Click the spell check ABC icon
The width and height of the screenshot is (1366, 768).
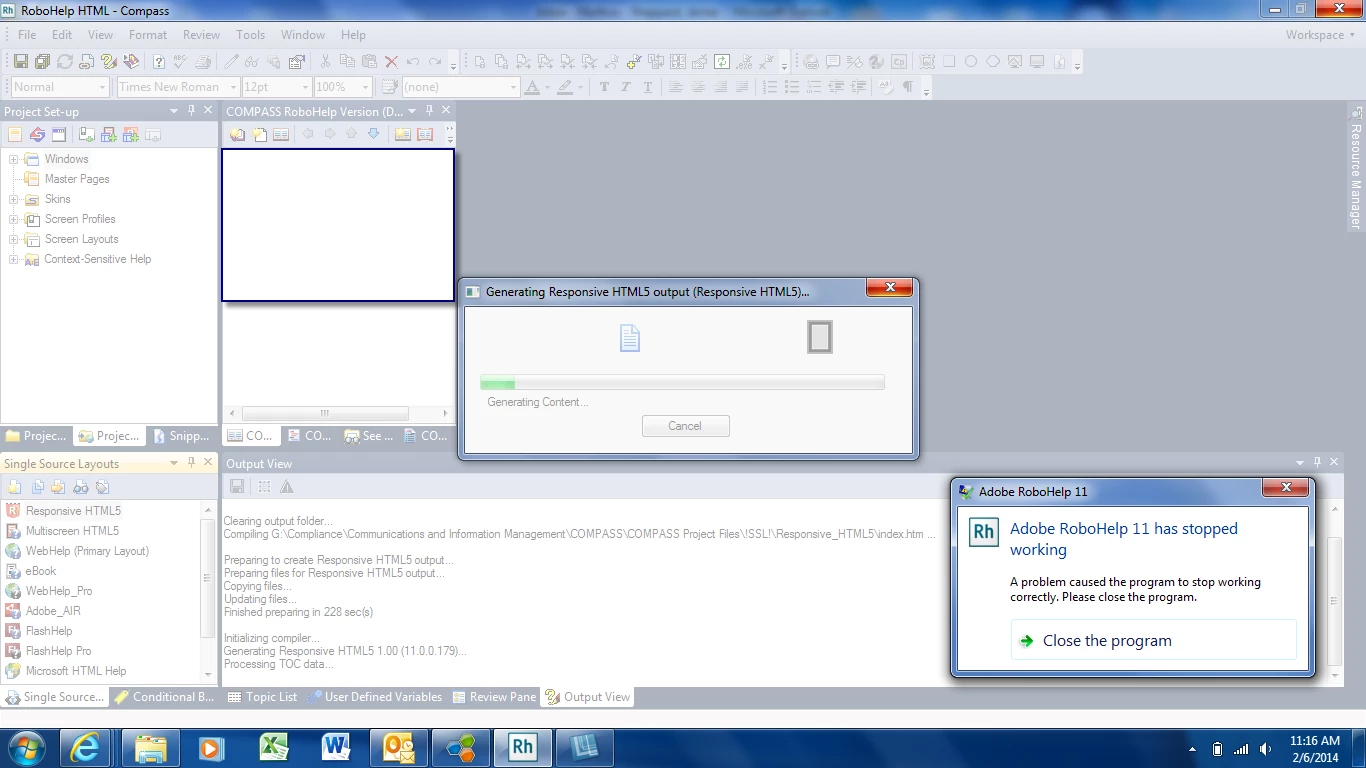(180, 61)
